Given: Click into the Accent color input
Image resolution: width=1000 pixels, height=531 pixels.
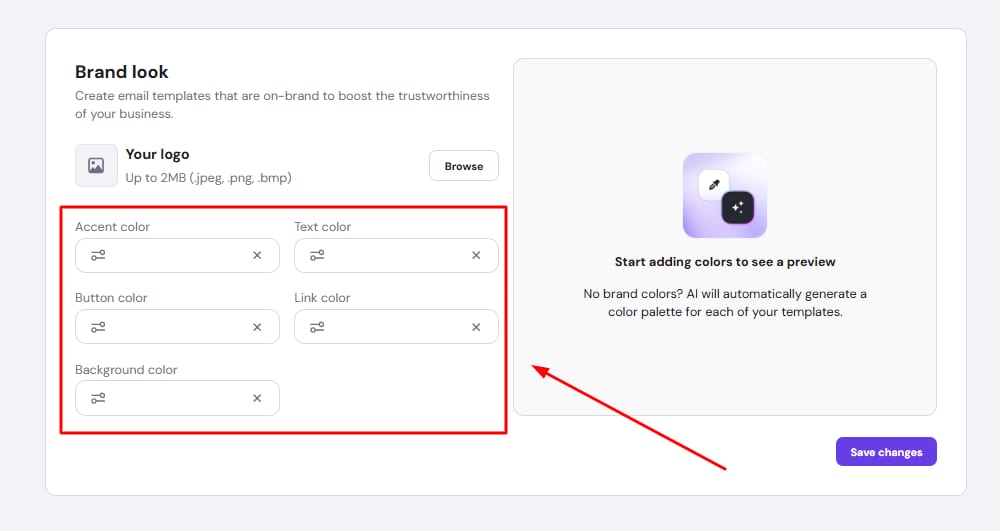Looking at the screenshot, I should click(177, 255).
